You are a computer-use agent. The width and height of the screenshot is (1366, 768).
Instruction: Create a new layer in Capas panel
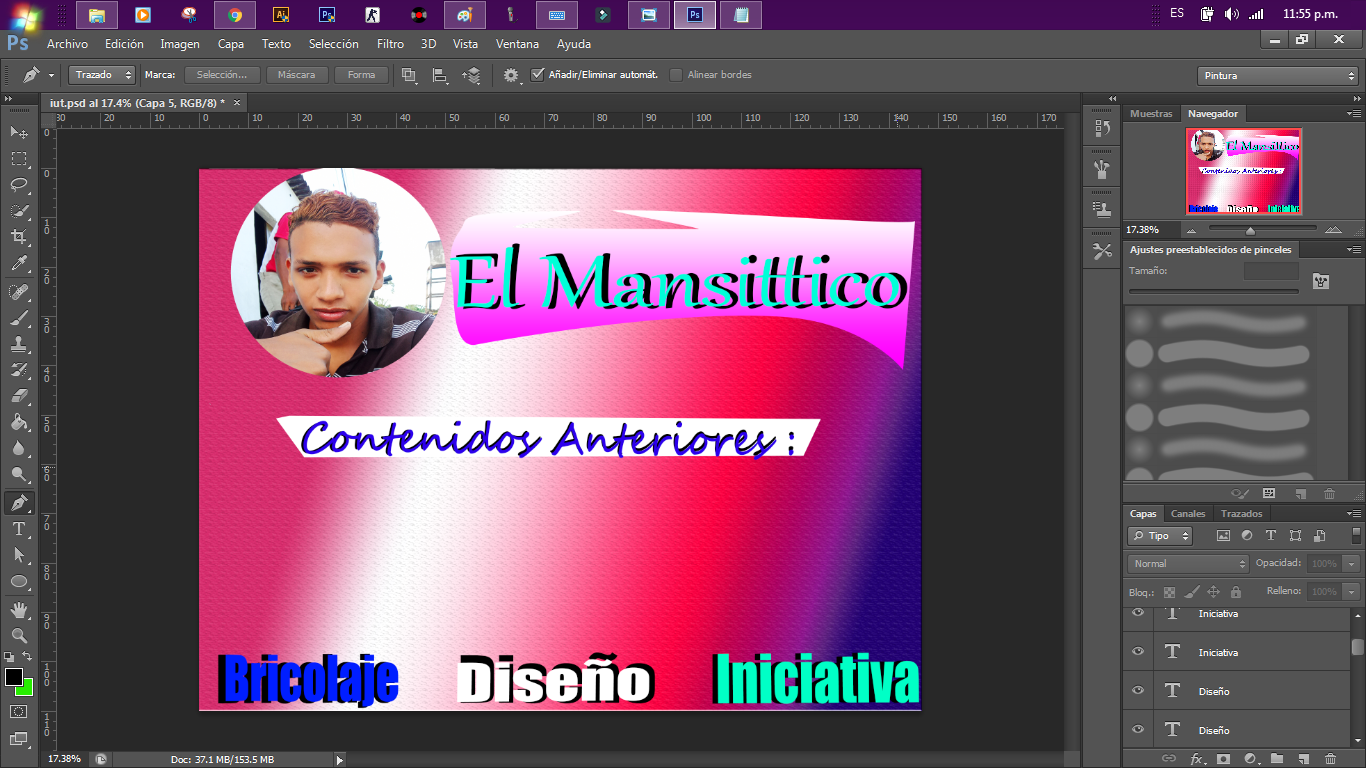pos(1303,759)
